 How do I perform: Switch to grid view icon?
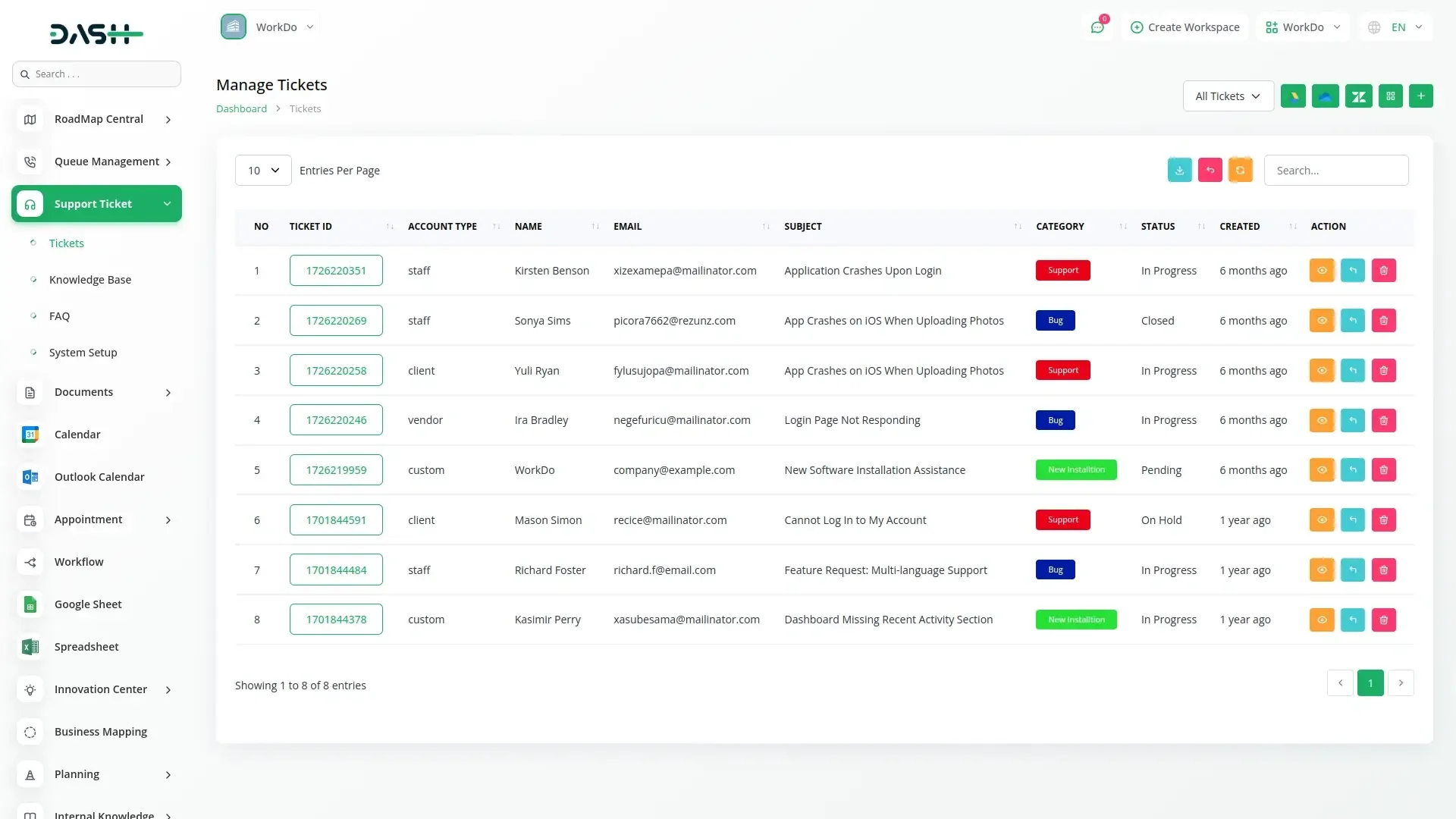click(x=1390, y=96)
